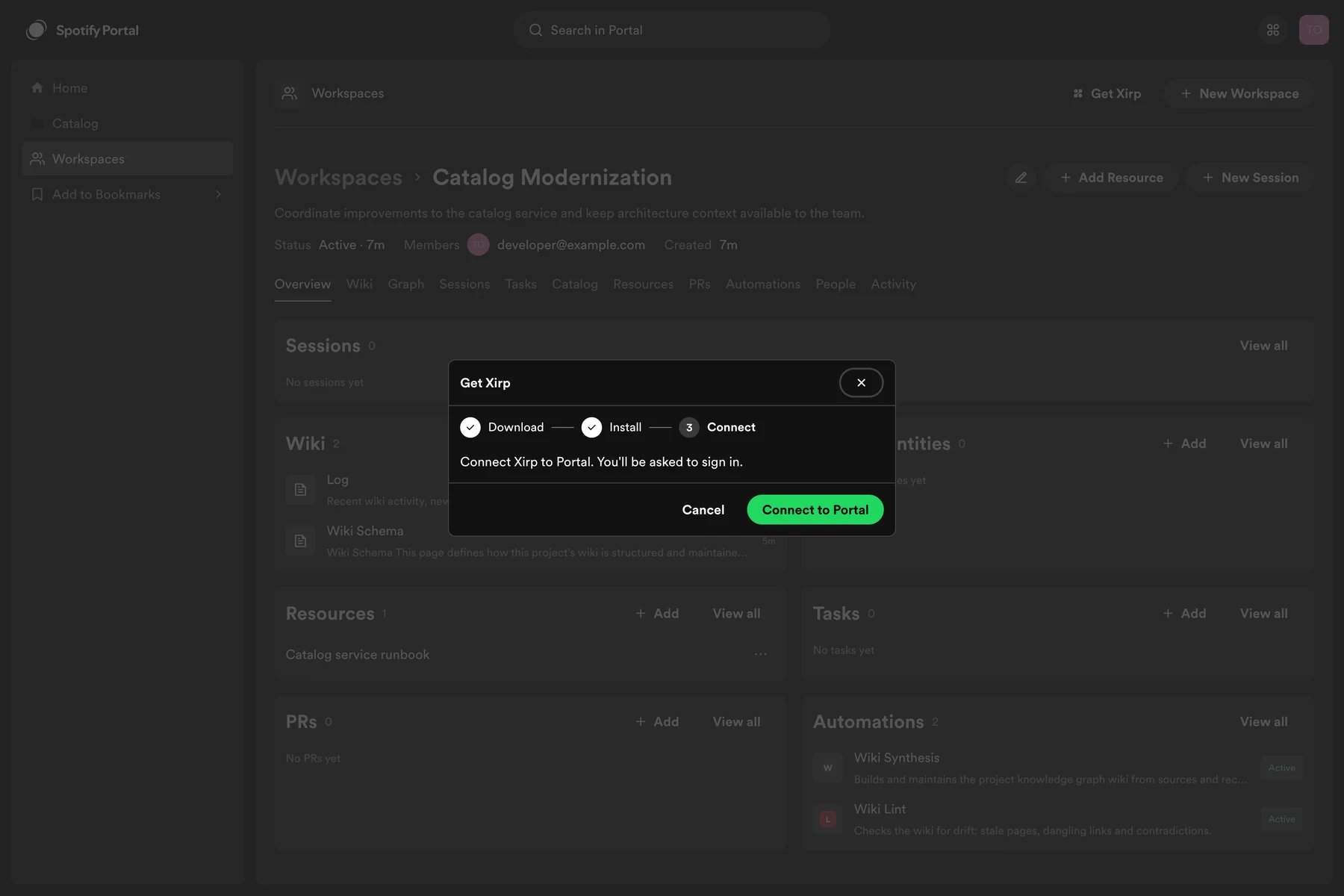
Task: Switch to the Sessions tab
Action: pos(464,284)
